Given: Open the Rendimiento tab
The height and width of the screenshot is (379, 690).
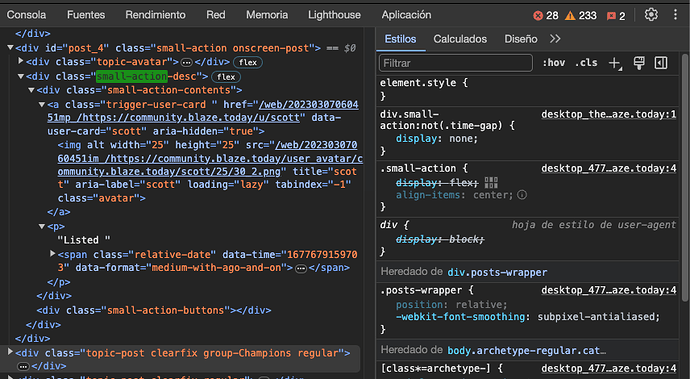Looking at the screenshot, I should click(x=155, y=15).
